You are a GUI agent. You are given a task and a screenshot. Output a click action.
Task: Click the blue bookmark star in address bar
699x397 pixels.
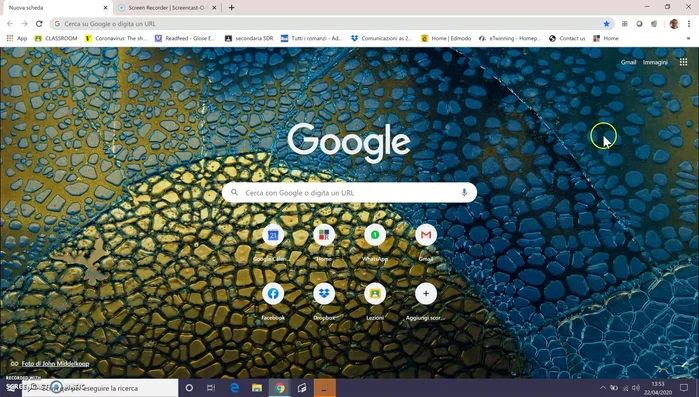coord(606,24)
